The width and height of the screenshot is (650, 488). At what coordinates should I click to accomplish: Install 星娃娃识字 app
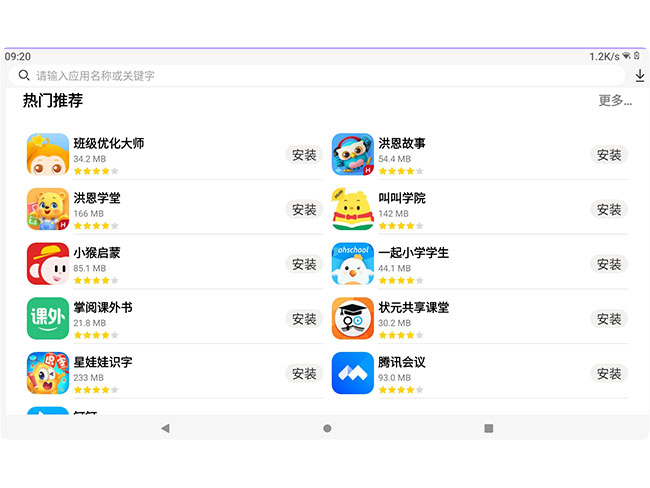coord(304,373)
